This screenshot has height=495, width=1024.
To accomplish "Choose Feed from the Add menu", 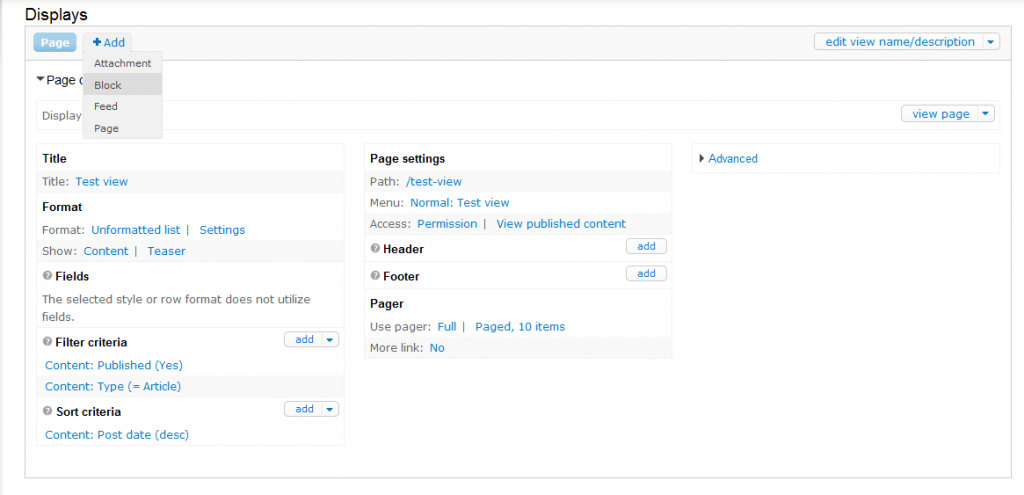I will (x=123, y=106).
